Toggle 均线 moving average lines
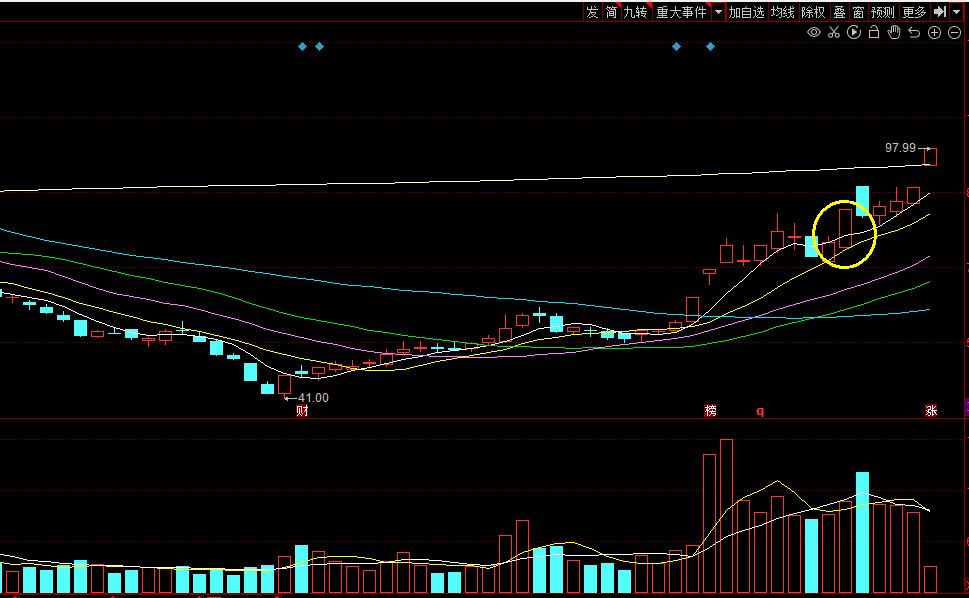The width and height of the screenshot is (969, 598). [782, 12]
